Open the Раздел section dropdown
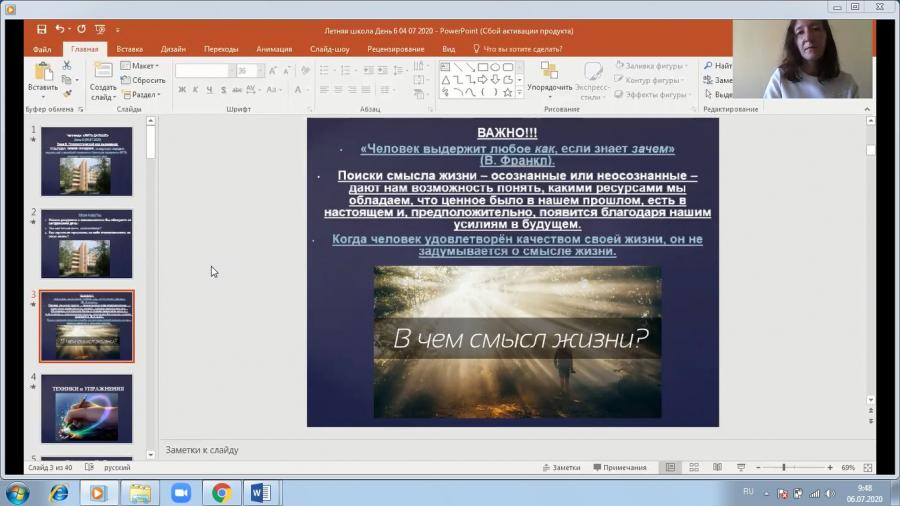The height and width of the screenshot is (506, 900). click(x=142, y=95)
